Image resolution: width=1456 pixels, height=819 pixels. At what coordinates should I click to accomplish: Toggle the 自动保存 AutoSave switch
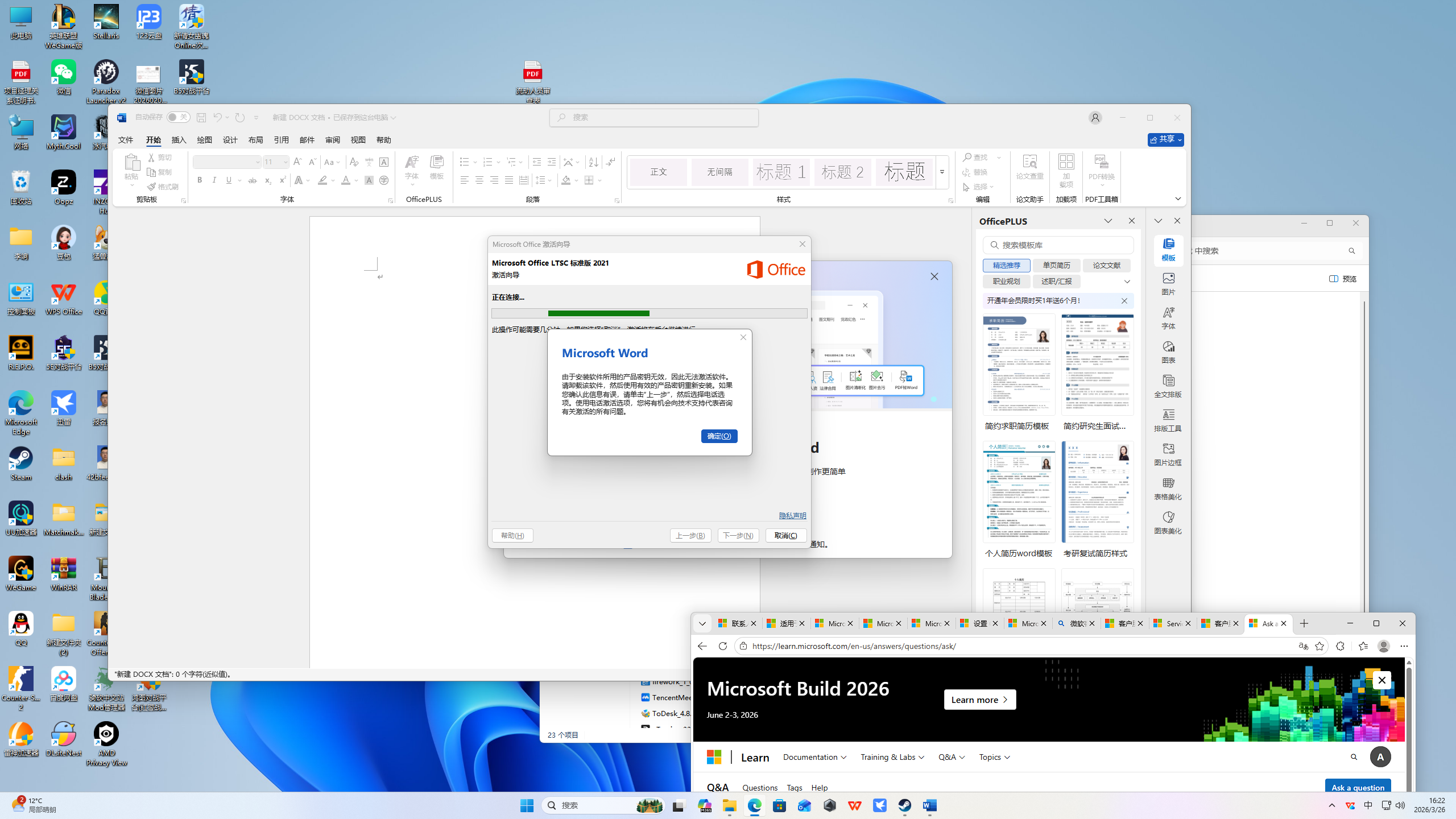pos(178,117)
